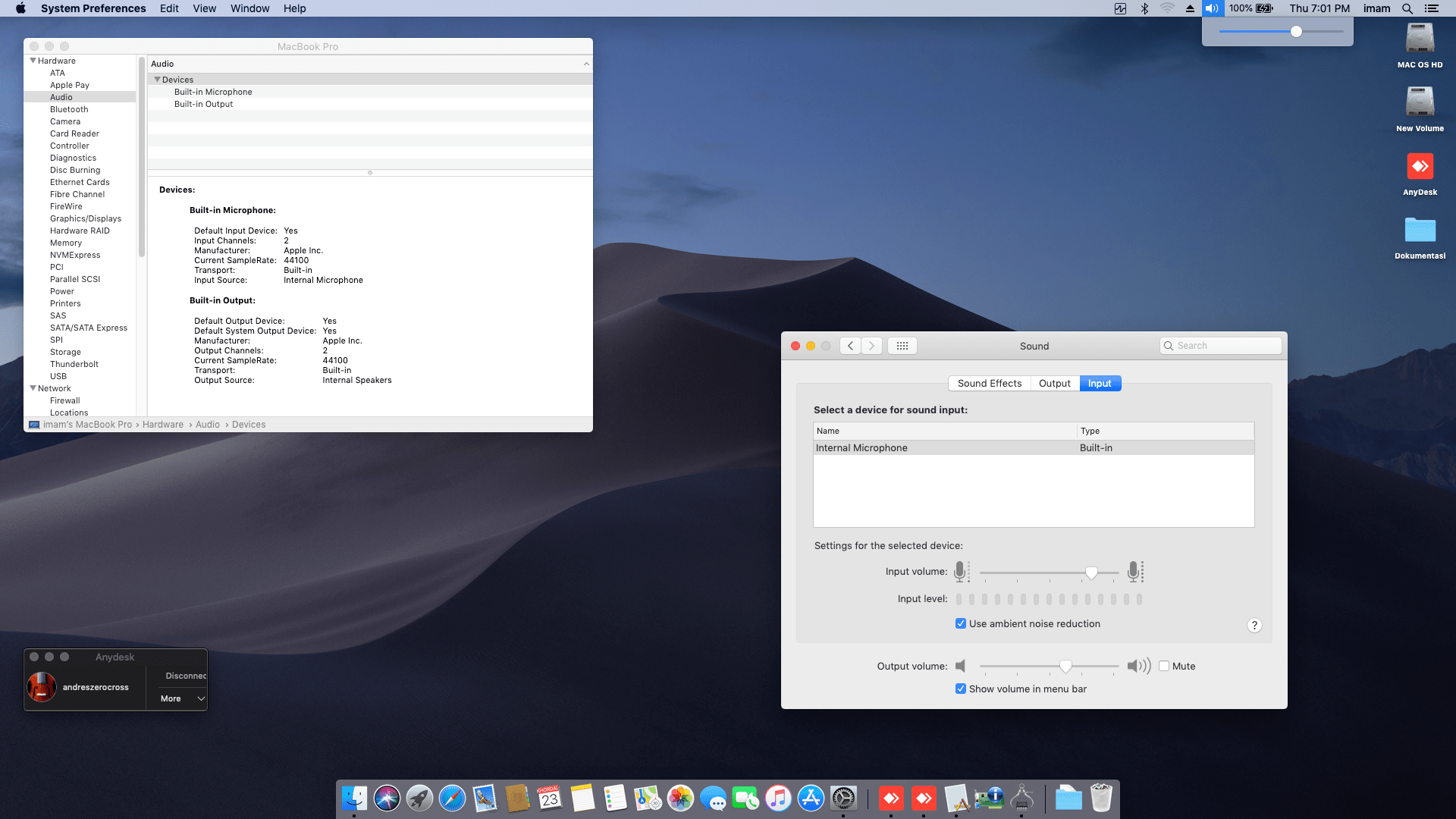Click the menu bar volume slider knob
The height and width of the screenshot is (819, 1456).
[x=1296, y=31]
